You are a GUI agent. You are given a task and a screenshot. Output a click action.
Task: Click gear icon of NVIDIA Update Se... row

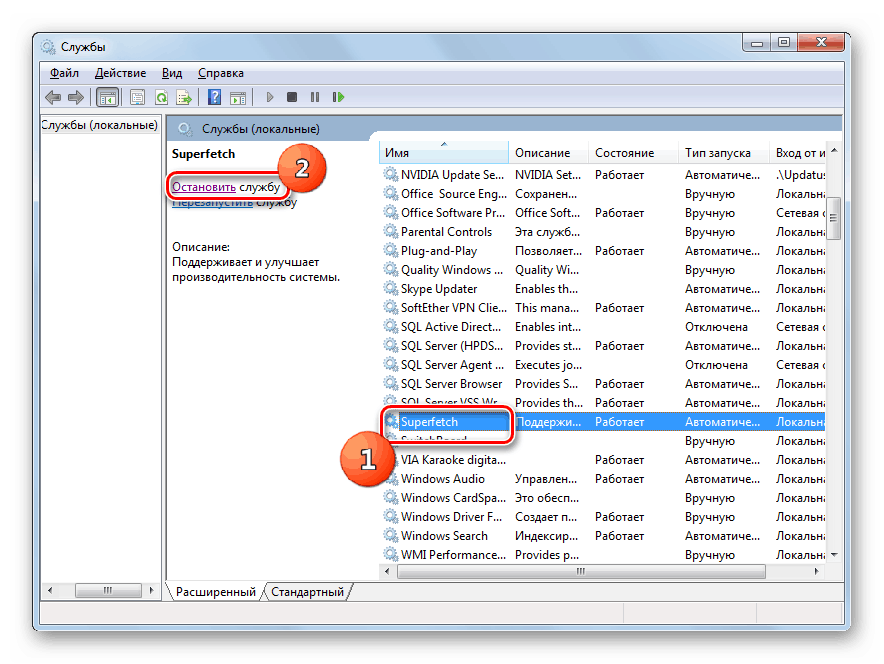point(391,174)
